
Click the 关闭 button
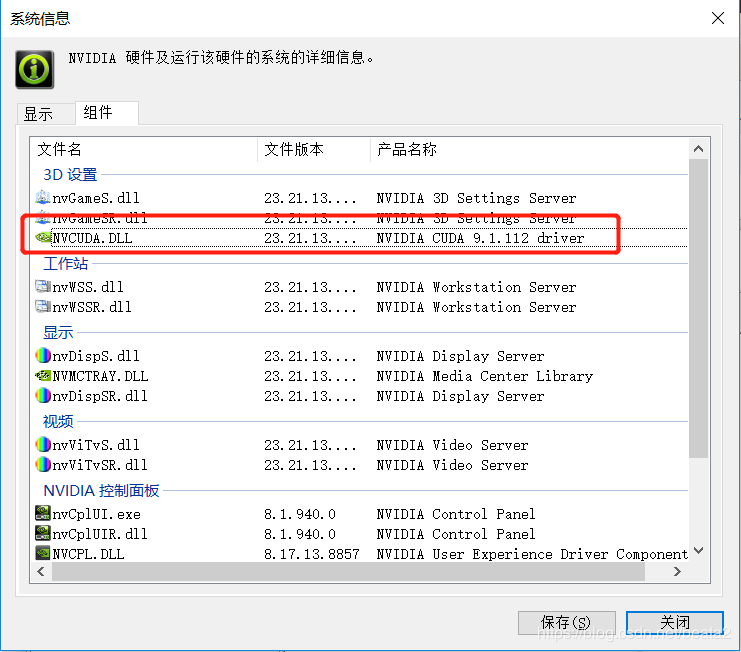pyautogui.click(x=675, y=623)
